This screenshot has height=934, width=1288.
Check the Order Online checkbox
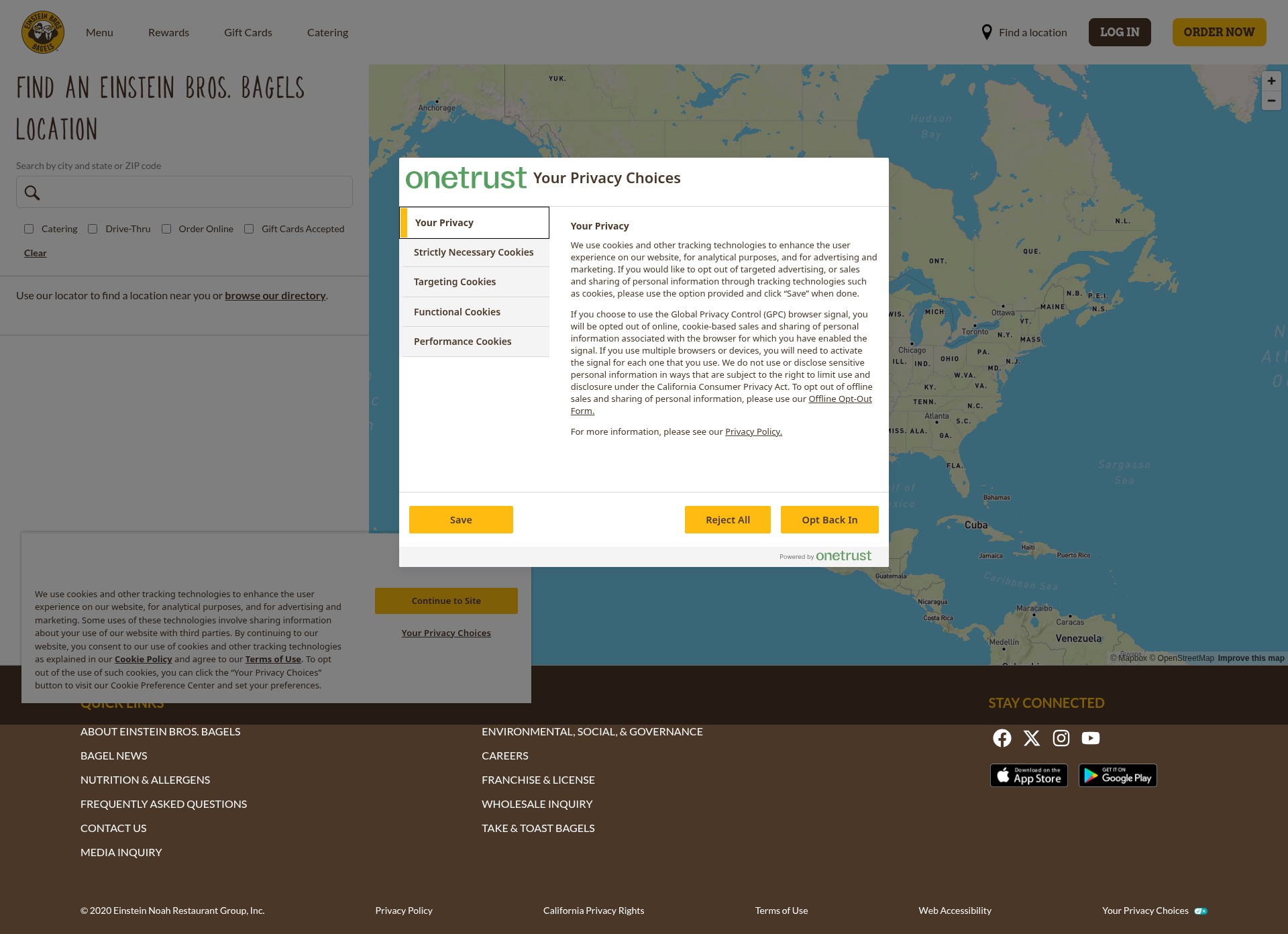tap(166, 229)
